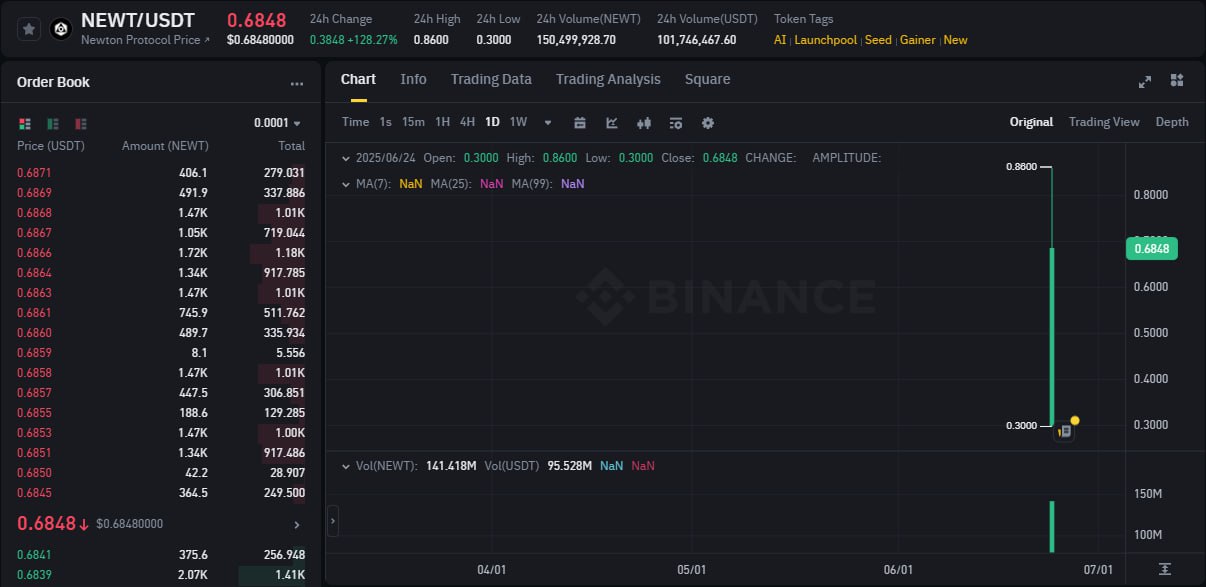1206x587 pixels.
Task: Click the Gainer token tag
Action: point(918,40)
